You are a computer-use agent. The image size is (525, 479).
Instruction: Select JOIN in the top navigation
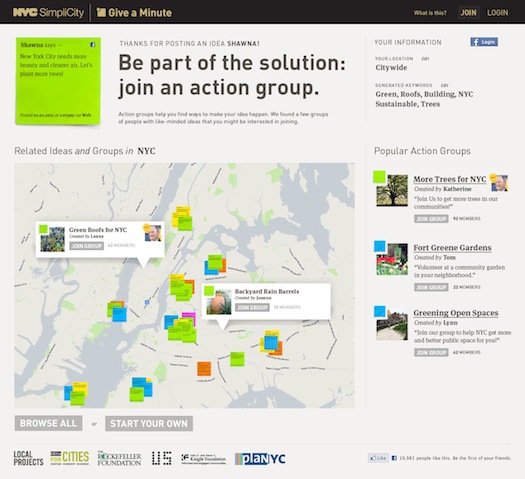coord(468,13)
